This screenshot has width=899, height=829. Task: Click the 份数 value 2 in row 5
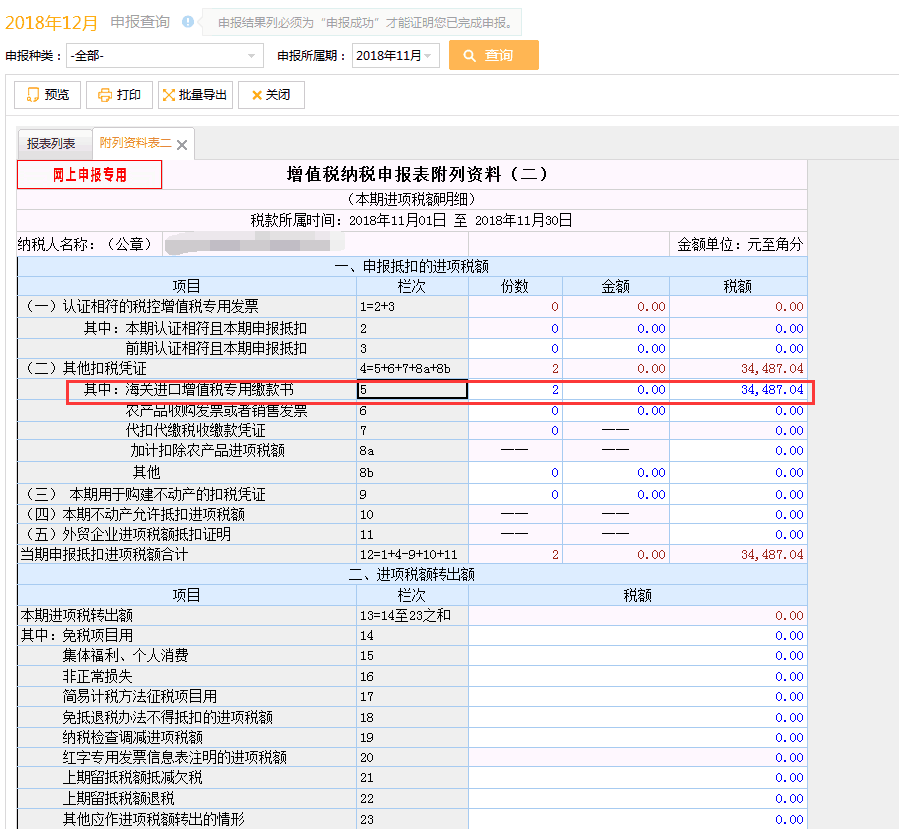pyautogui.click(x=555, y=390)
